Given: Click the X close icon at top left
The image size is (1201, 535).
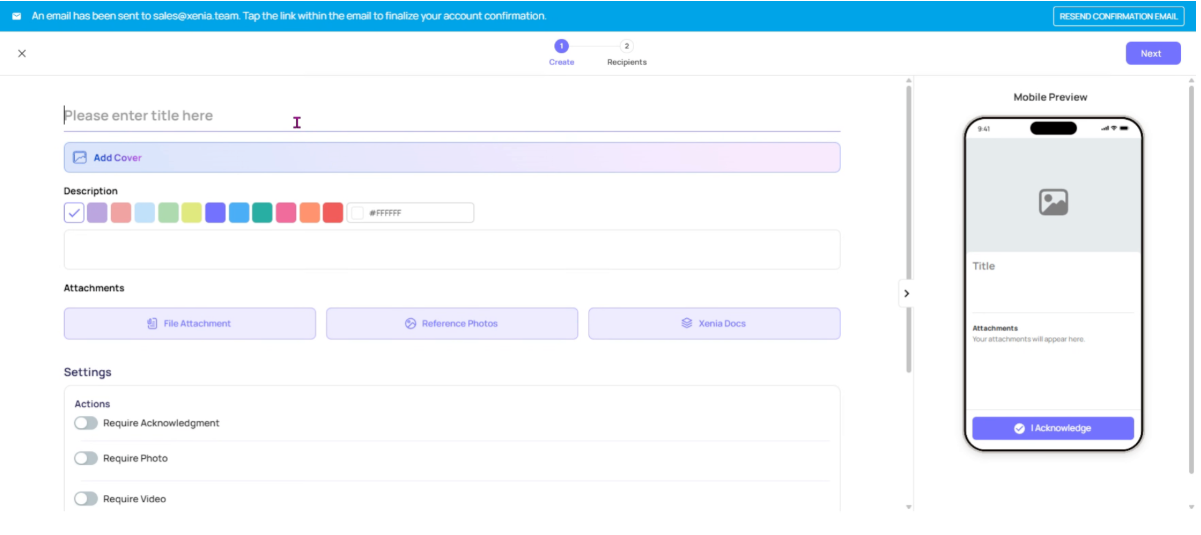Looking at the screenshot, I should (22, 53).
